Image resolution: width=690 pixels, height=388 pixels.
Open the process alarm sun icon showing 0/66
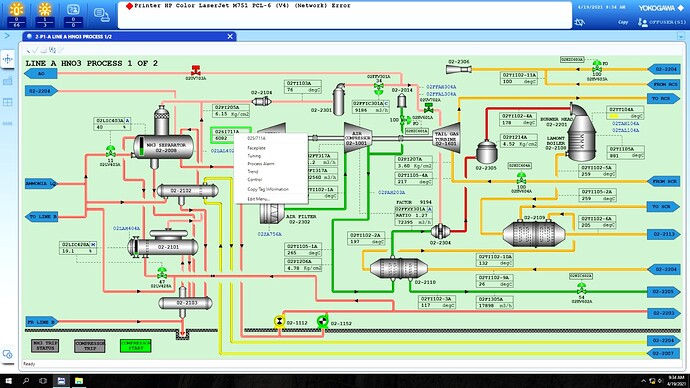pos(17,14)
